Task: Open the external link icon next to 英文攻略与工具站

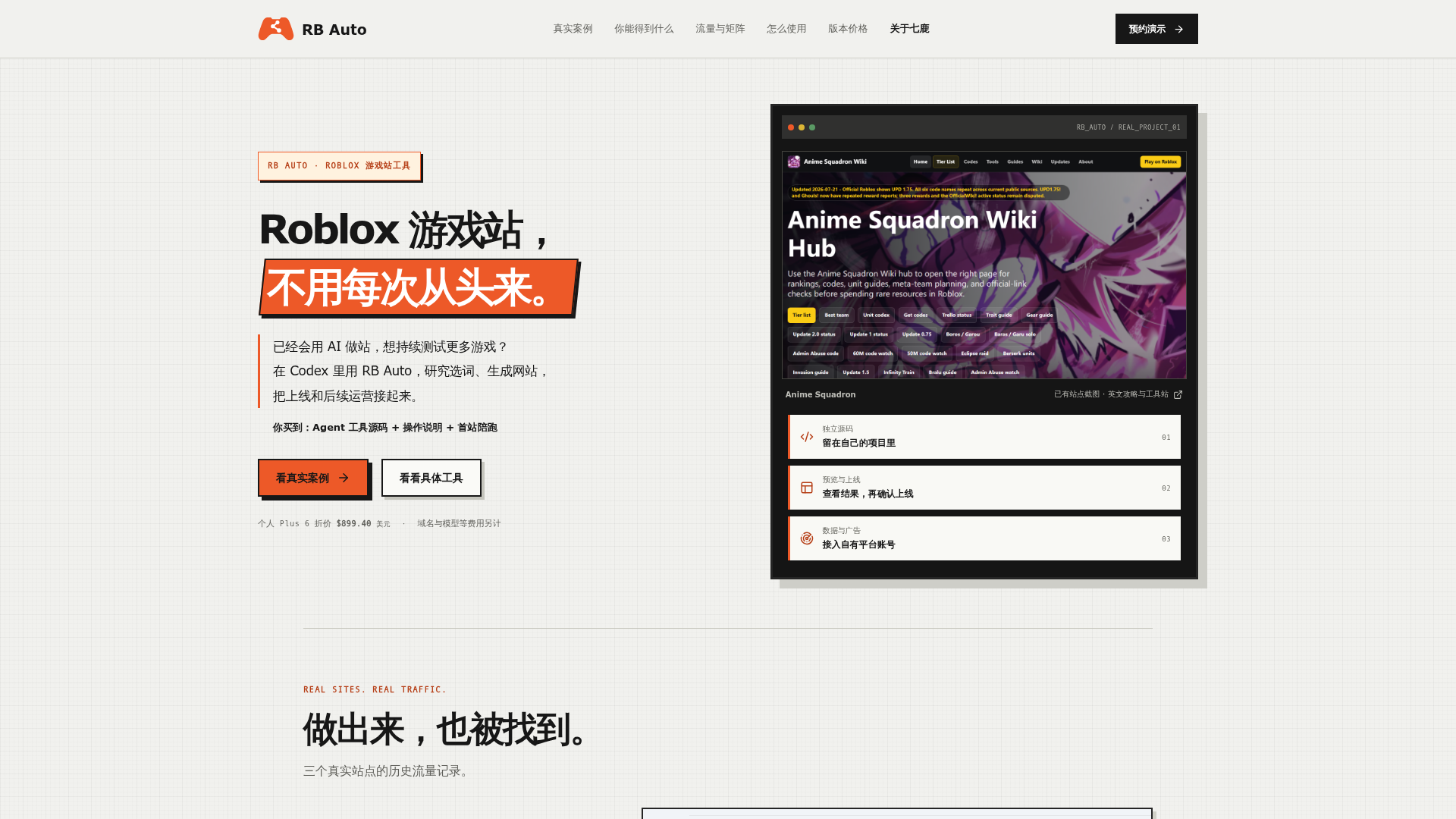Action: click(1178, 394)
